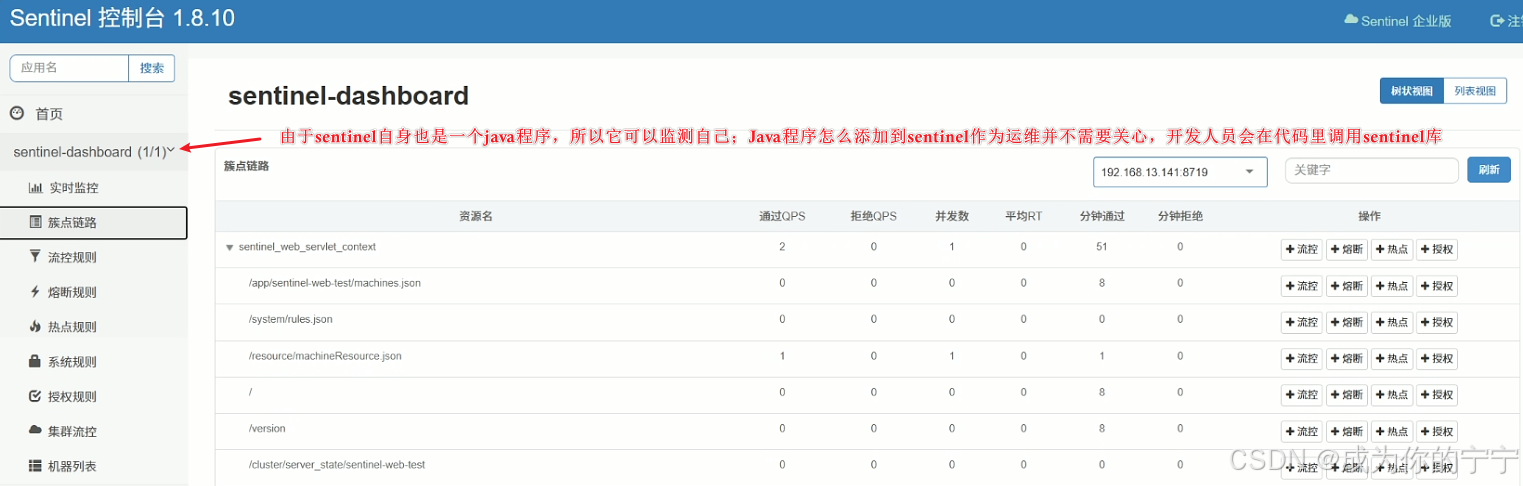Open 集群流控 in the sidebar
1523x486 pixels.
click(x=73, y=431)
